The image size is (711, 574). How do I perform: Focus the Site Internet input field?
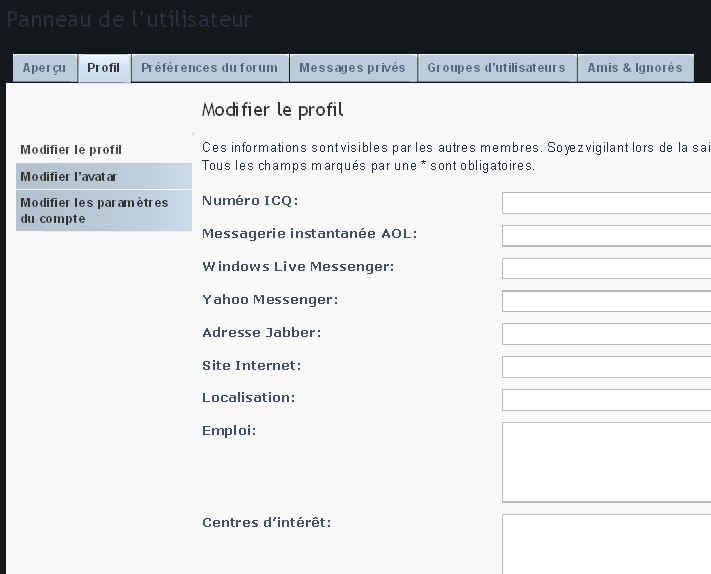click(606, 367)
